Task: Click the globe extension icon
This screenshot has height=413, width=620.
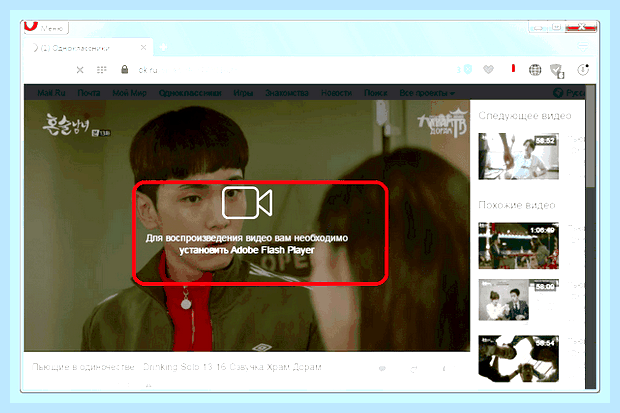Action: click(x=535, y=70)
